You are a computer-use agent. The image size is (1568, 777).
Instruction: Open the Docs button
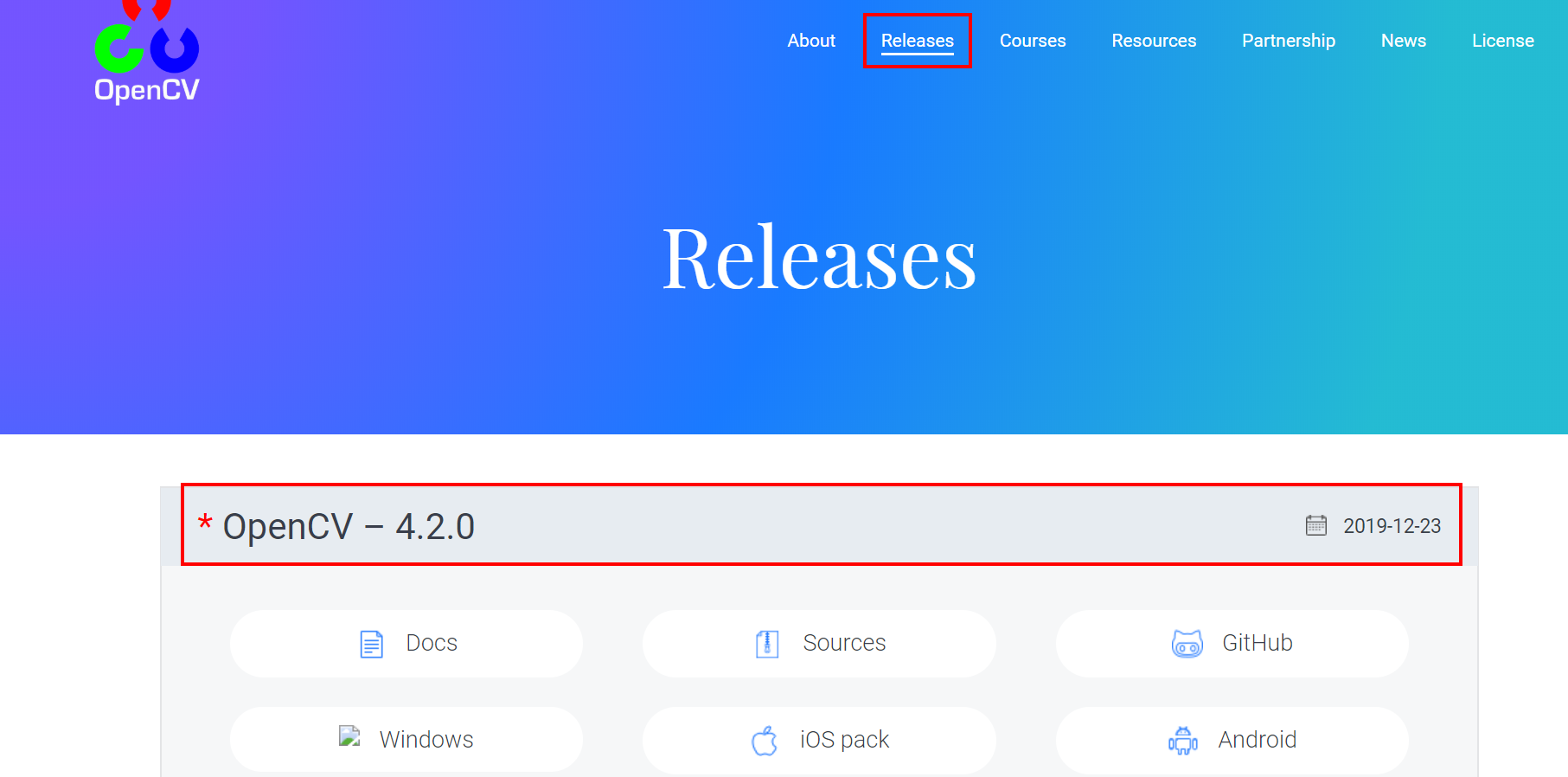pyautogui.click(x=406, y=643)
